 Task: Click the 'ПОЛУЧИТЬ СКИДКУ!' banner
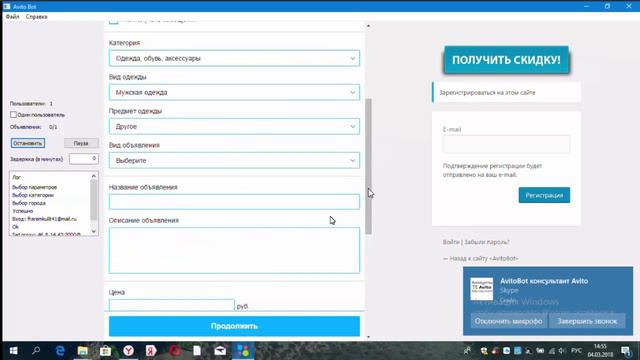point(506,60)
